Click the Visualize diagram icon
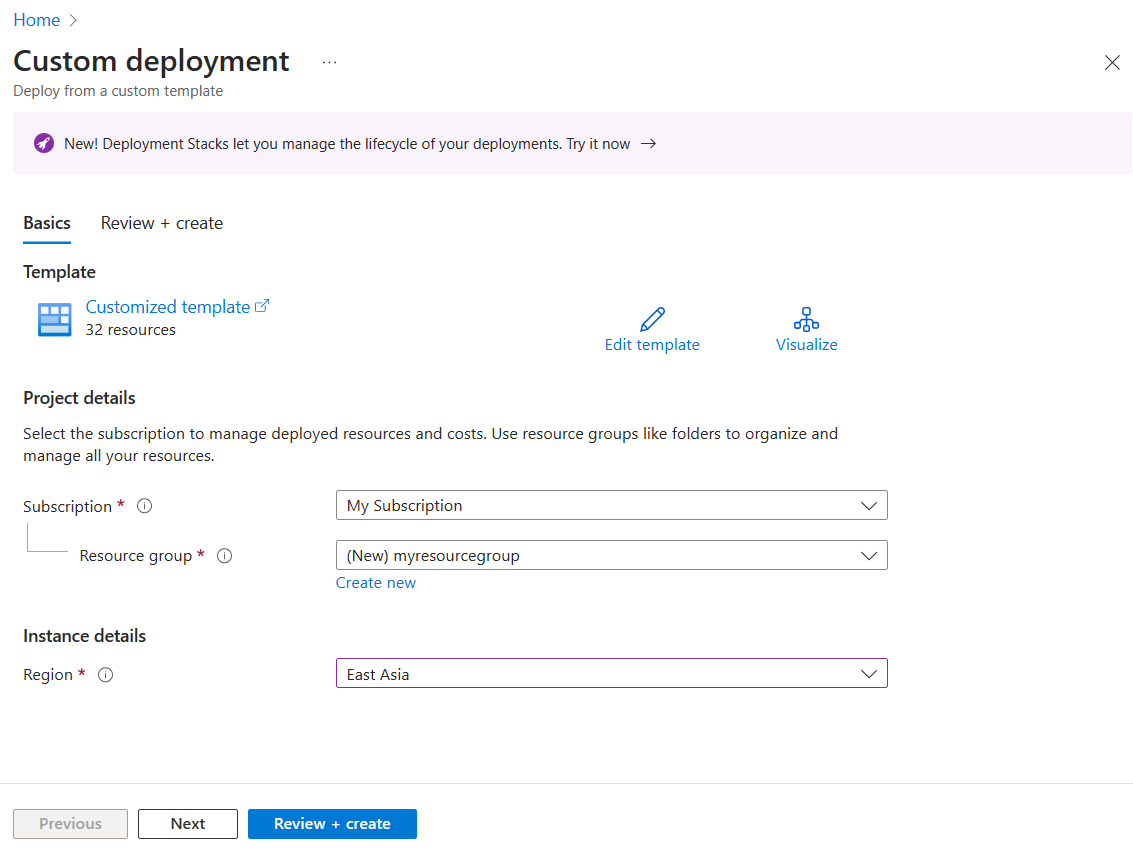This screenshot has height=851, width=1133. pyautogui.click(x=806, y=320)
